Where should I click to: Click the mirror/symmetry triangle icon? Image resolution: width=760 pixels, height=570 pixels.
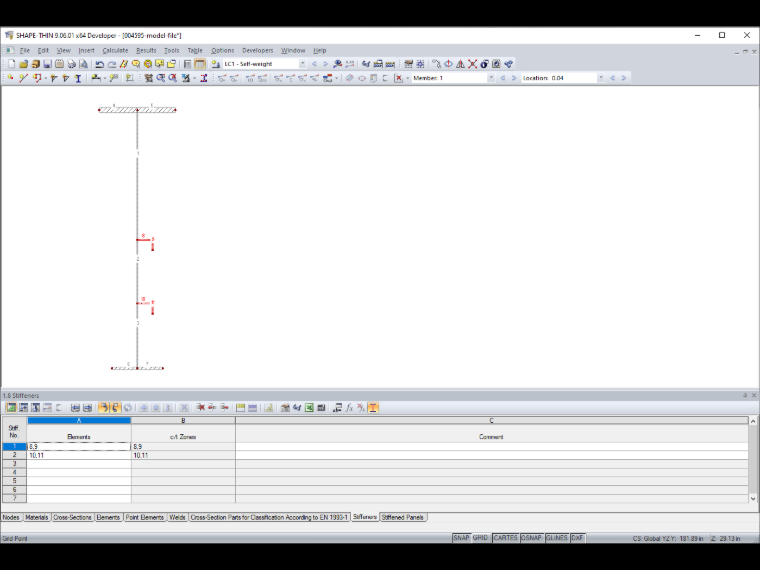click(460, 64)
